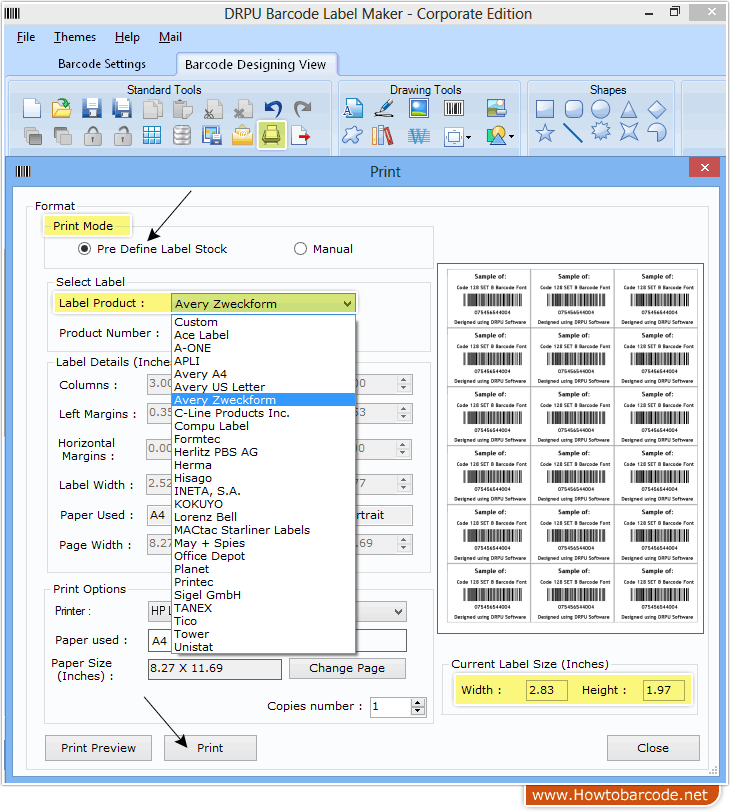Choose Sigel GmbH from the label list
The image size is (730, 812).
pyautogui.click(x=263, y=595)
